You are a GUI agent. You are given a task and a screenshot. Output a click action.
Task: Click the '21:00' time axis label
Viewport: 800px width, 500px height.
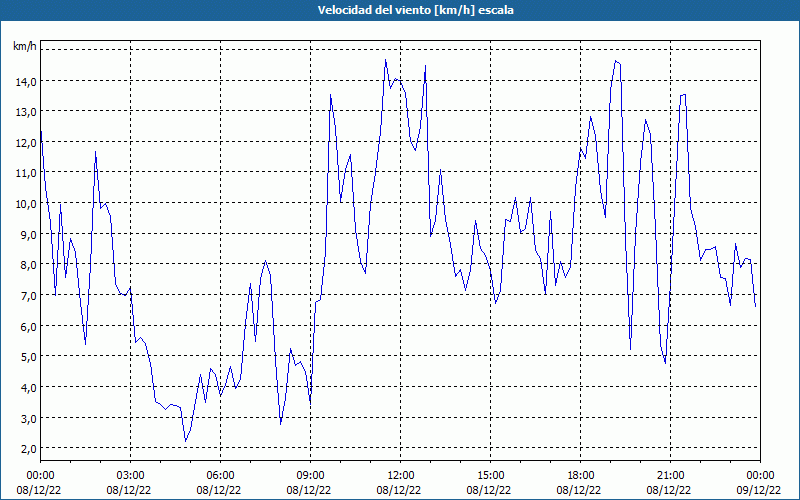(670, 476)
